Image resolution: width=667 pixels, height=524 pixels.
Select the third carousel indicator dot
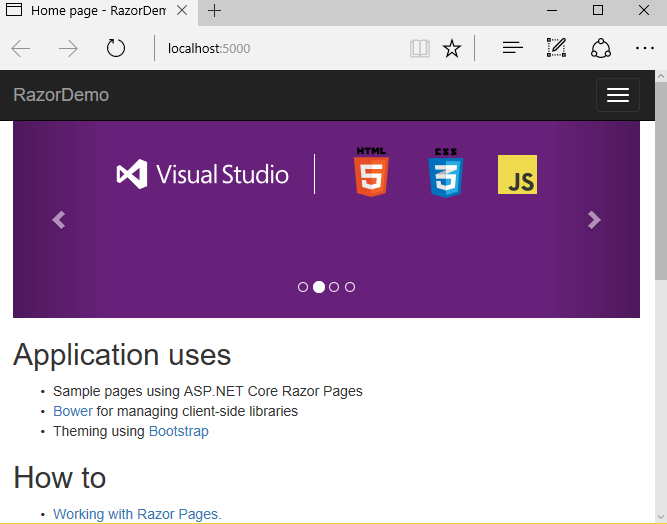tap(334, 287)
